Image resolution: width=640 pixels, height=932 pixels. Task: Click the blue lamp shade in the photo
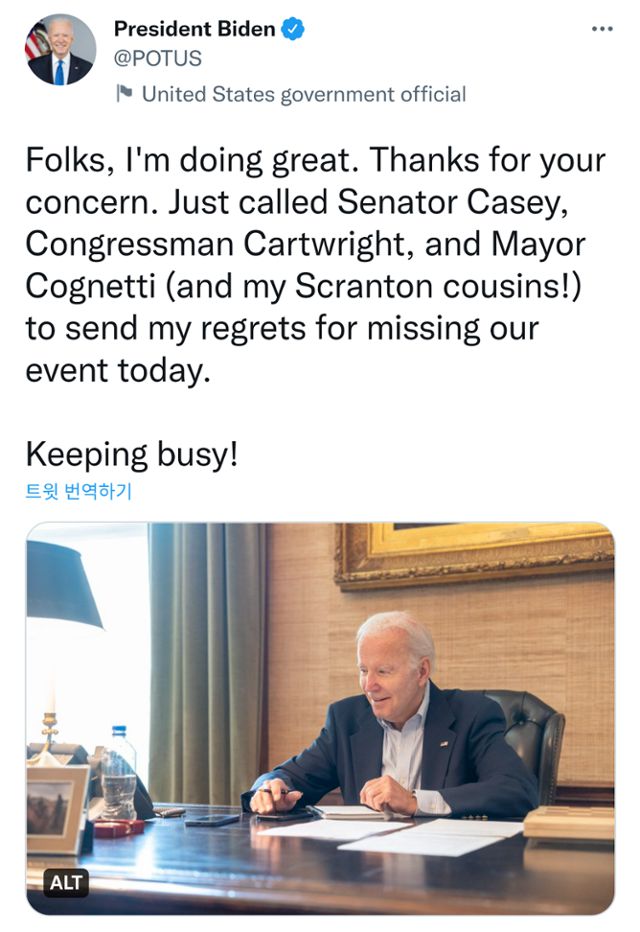[x=64, y=585]
